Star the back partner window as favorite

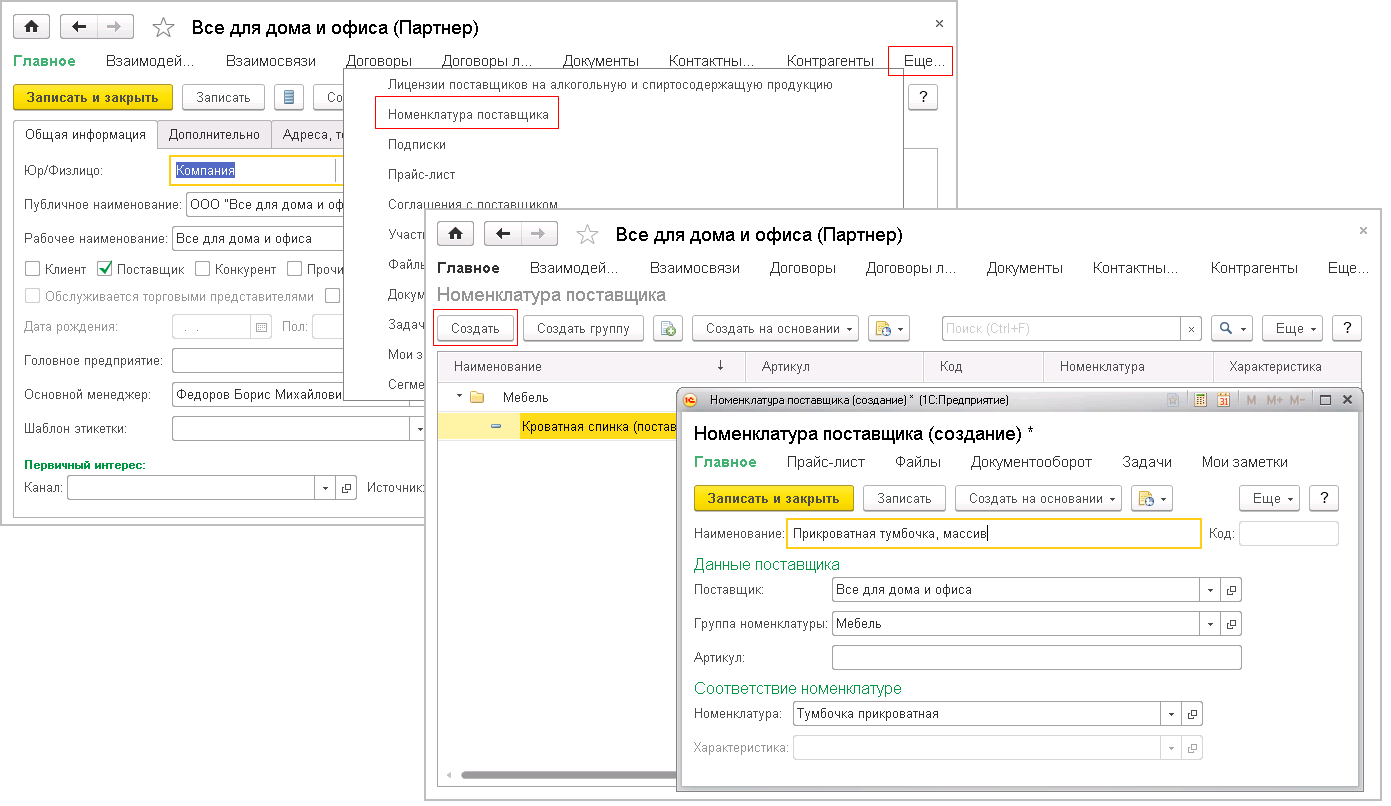(163, 27)
